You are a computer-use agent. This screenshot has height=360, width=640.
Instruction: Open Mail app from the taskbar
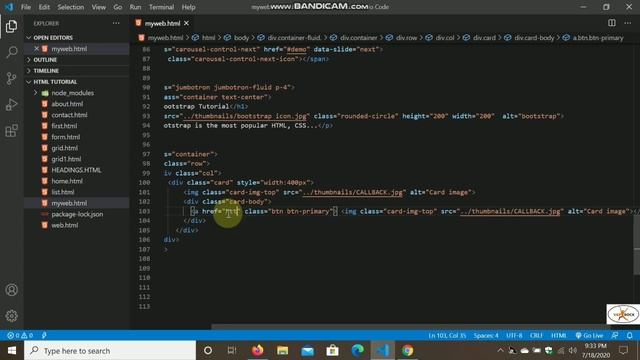[307, 350]
